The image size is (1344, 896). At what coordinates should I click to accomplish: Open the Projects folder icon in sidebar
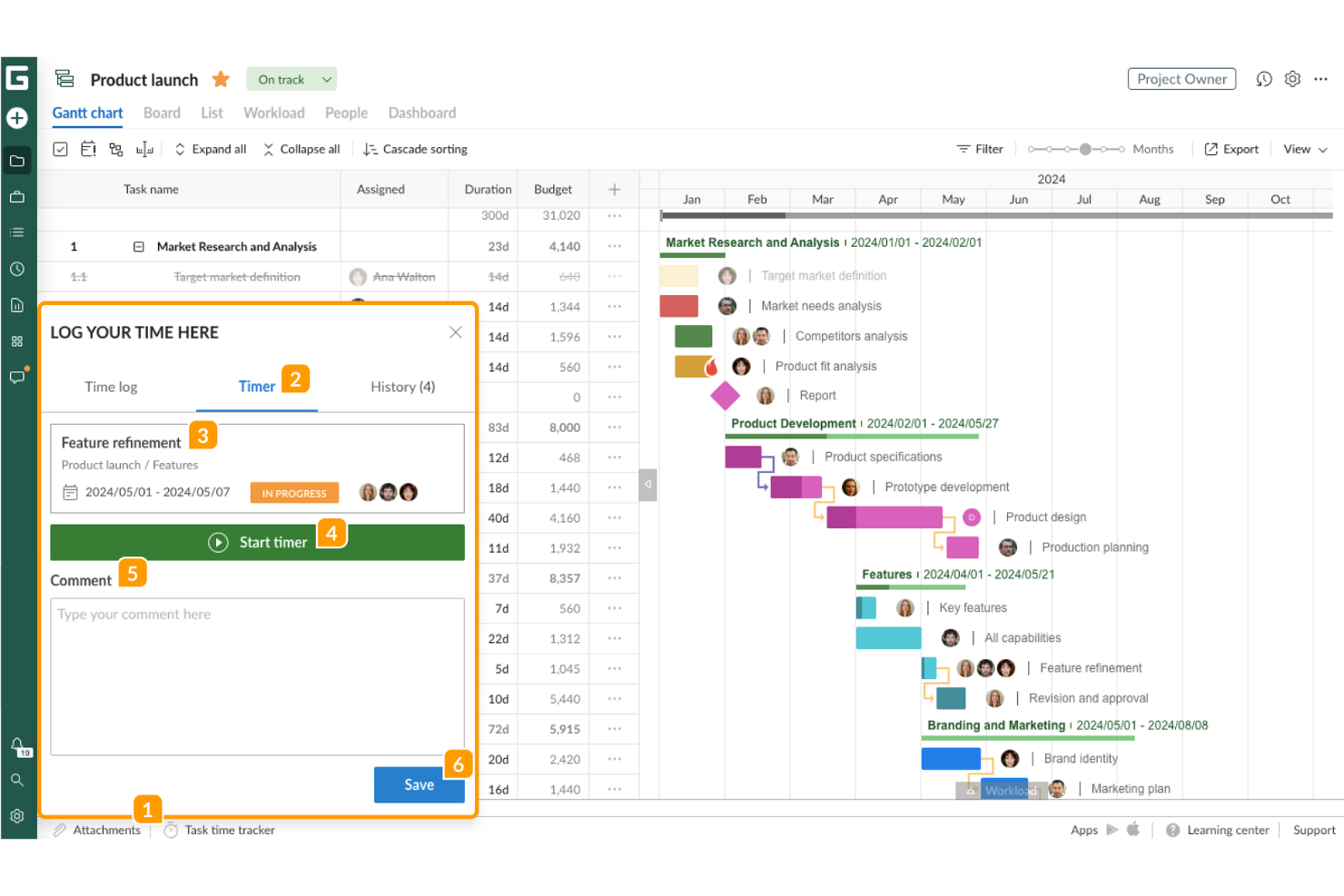(17, 161)
